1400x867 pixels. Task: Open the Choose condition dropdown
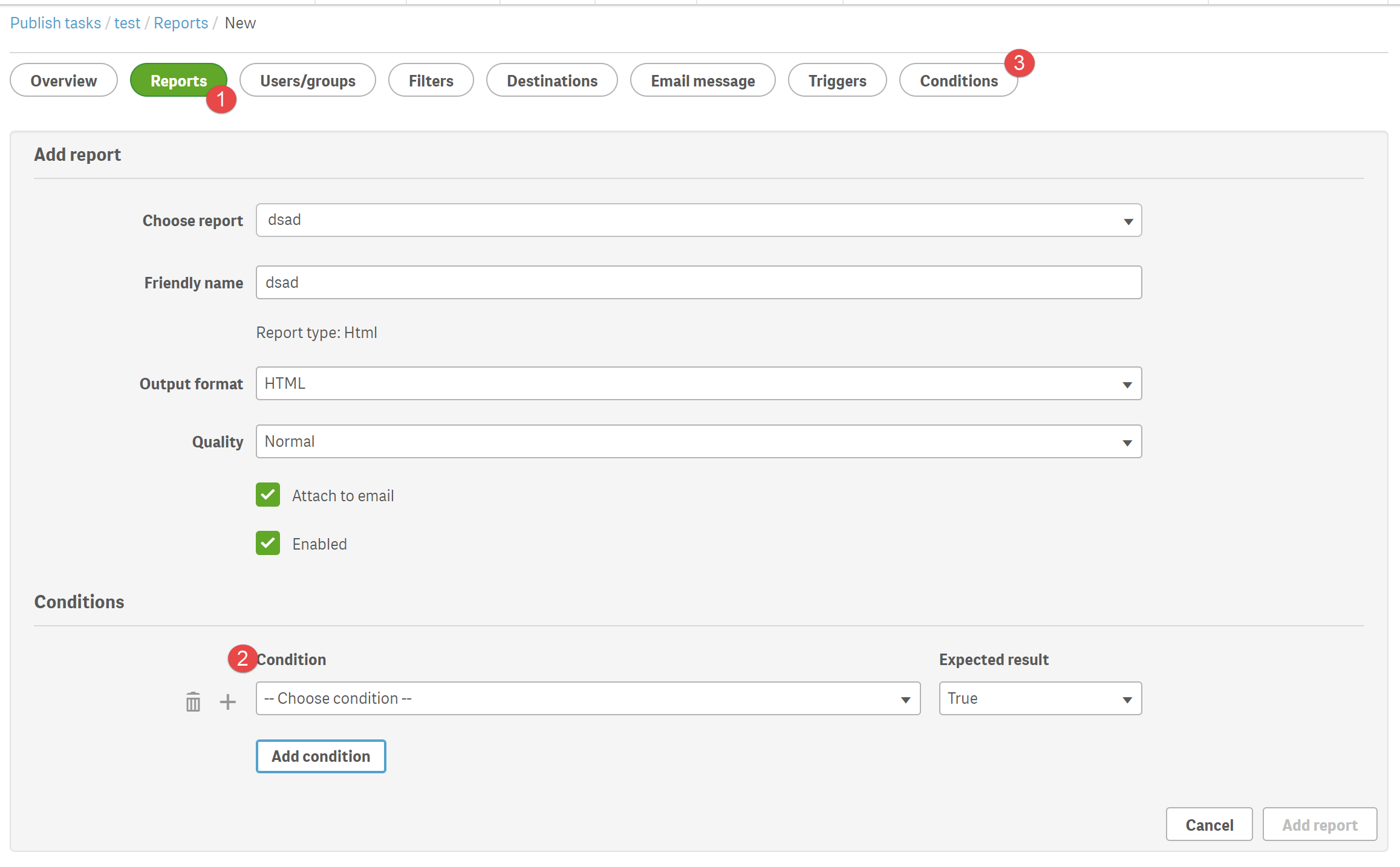coord(587,698)
